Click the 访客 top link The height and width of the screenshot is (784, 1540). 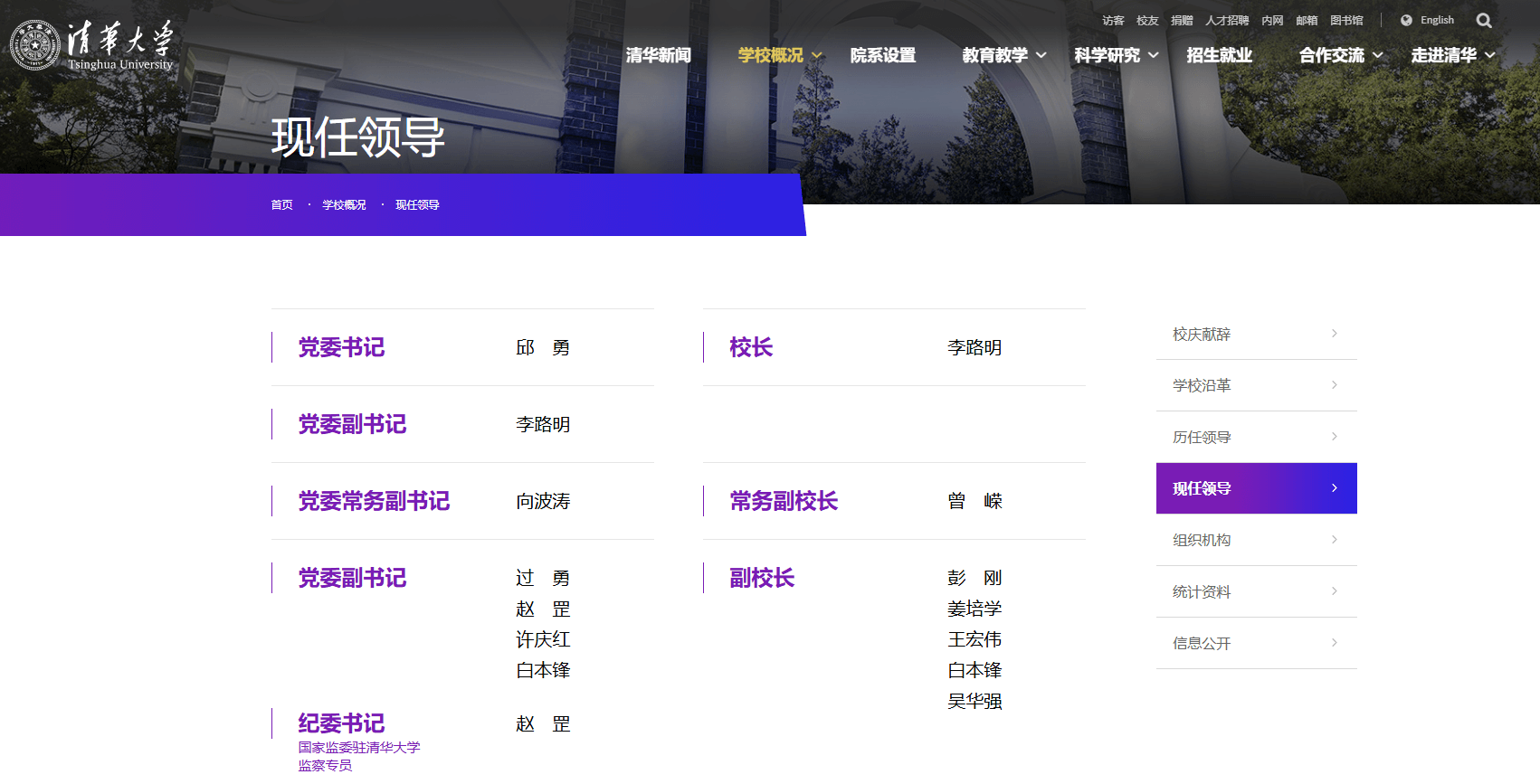point(1113,20)
